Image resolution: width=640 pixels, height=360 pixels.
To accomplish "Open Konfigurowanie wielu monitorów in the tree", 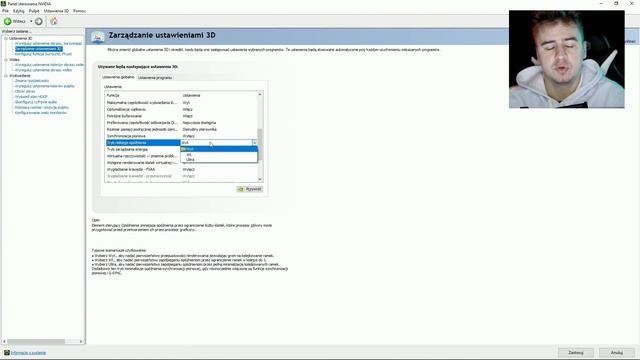I will pos(40,113).
